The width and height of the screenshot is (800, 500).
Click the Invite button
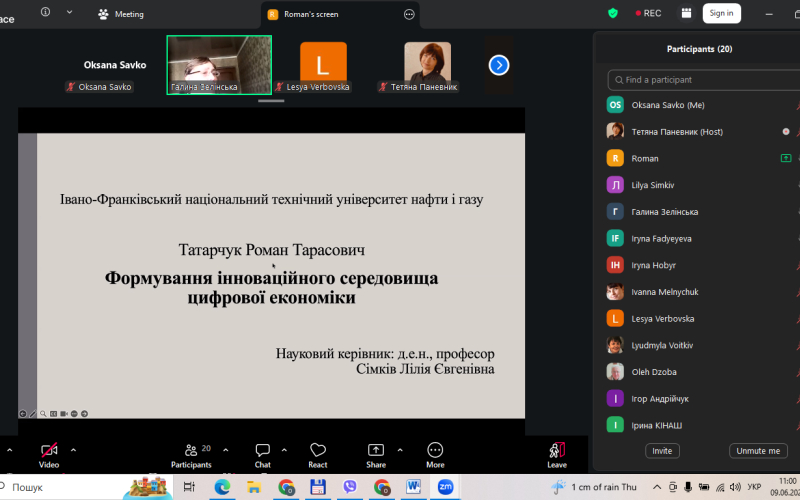click(x=662, y=451)
